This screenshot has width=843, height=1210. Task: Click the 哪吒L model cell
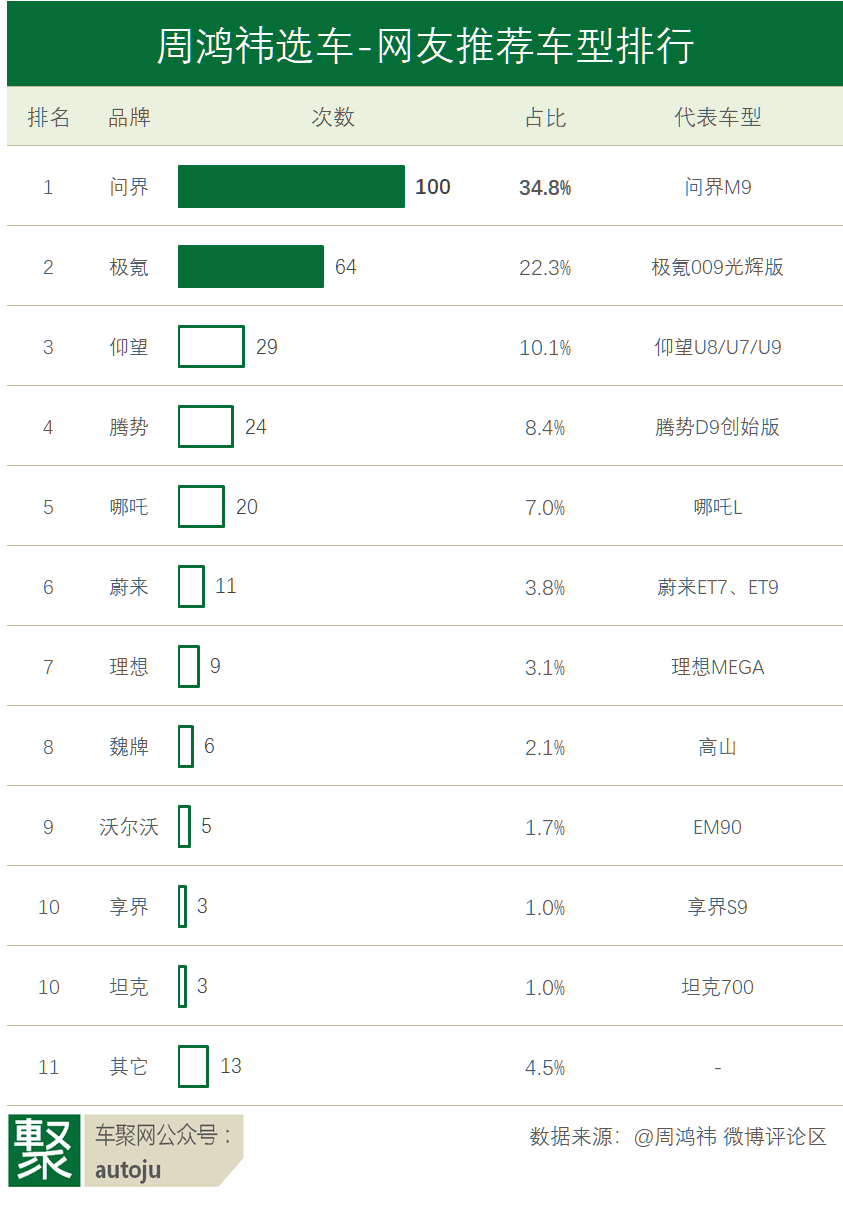click(717, 507)
